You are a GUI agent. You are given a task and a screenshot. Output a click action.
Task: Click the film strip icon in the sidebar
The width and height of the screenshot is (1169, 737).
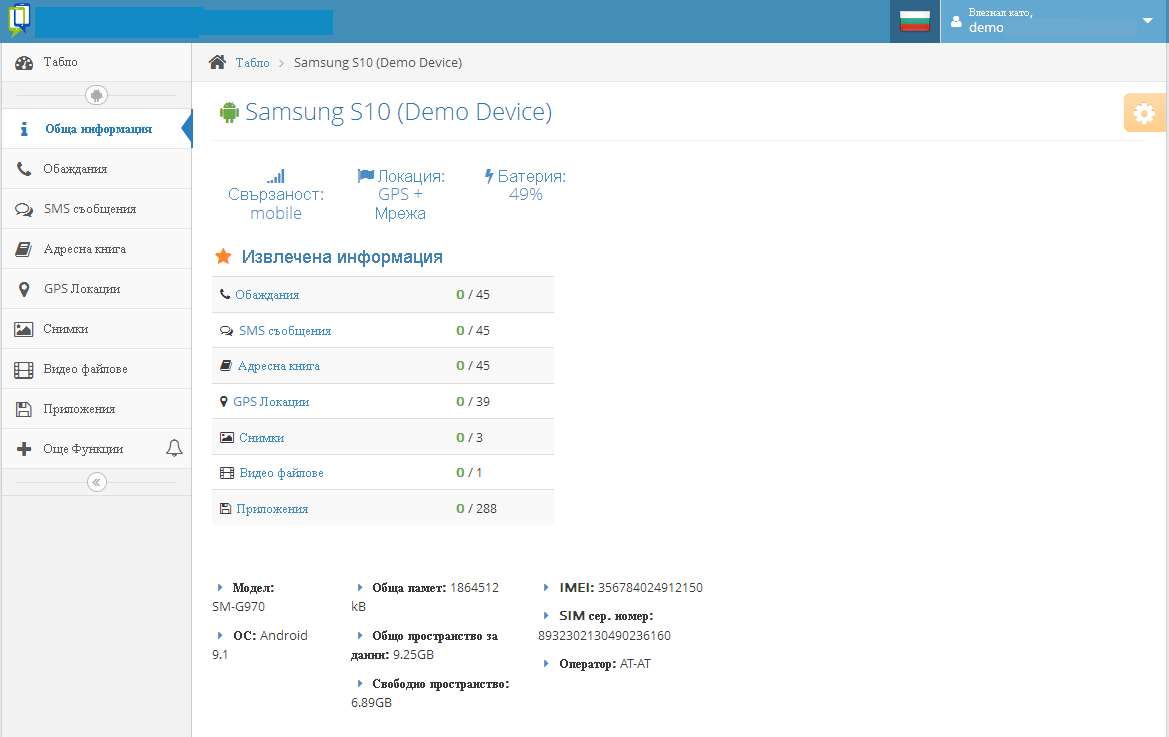point(24,370)
